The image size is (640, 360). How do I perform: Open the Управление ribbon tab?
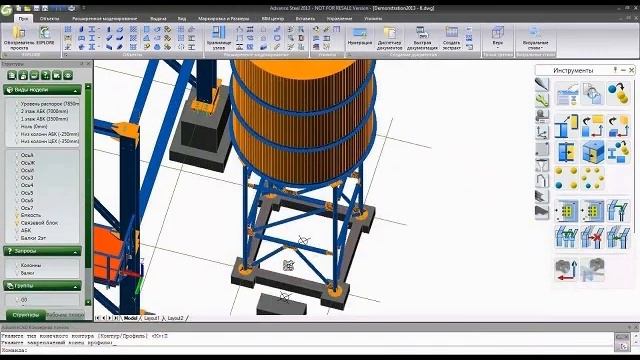pos(339,18)
